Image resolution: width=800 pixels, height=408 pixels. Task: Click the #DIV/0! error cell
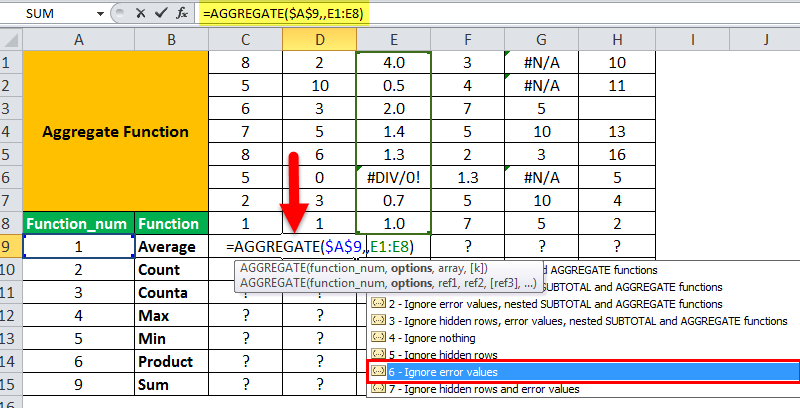(393, 177)
